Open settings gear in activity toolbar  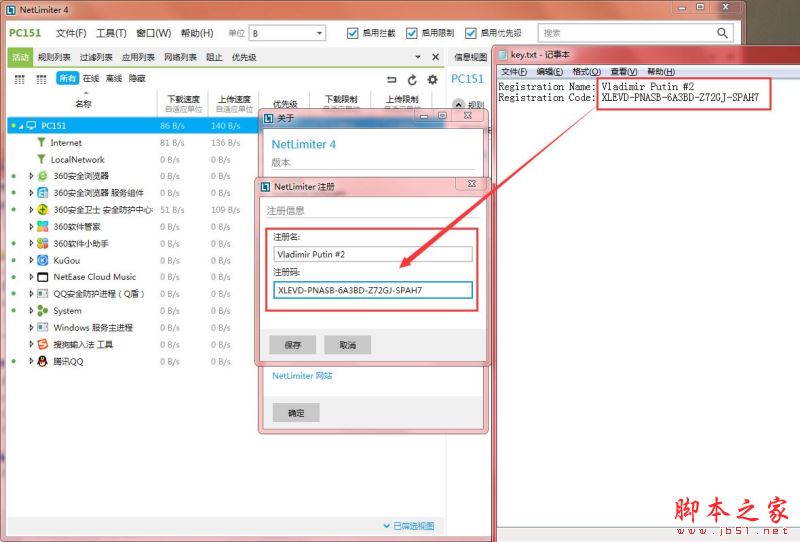pos(433,80)
